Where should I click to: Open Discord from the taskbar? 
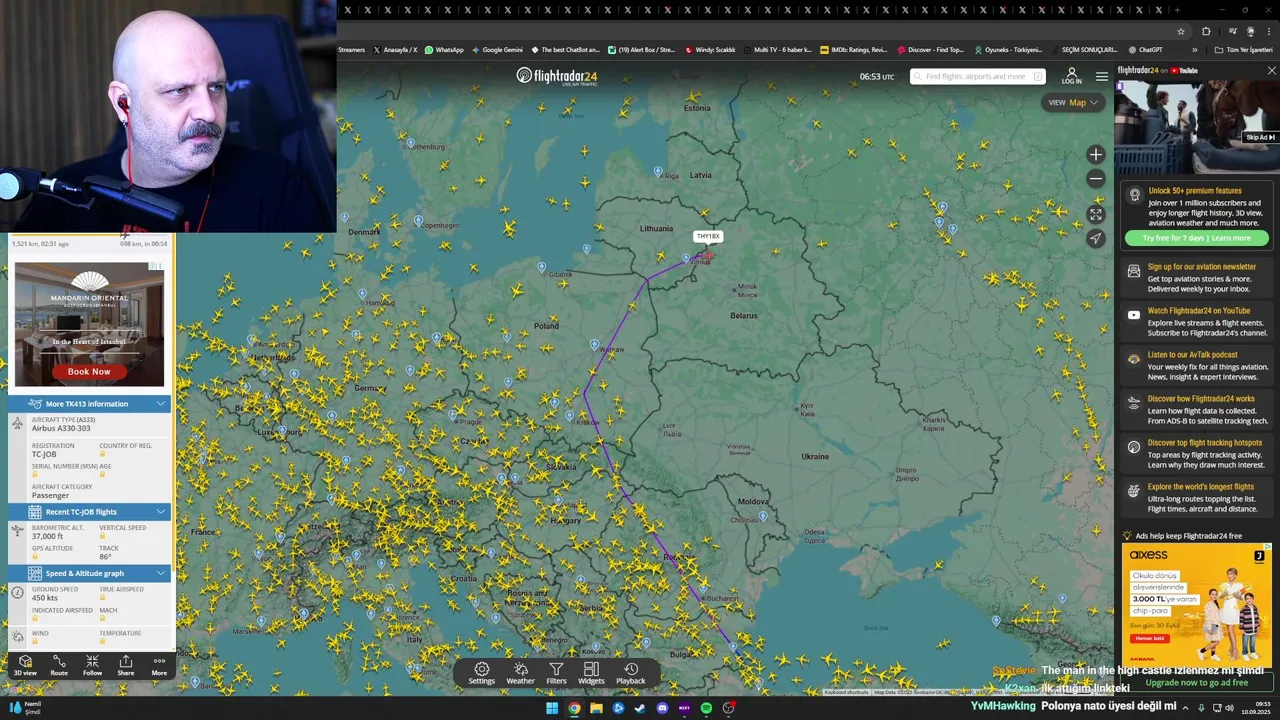[x=662, y=708]
